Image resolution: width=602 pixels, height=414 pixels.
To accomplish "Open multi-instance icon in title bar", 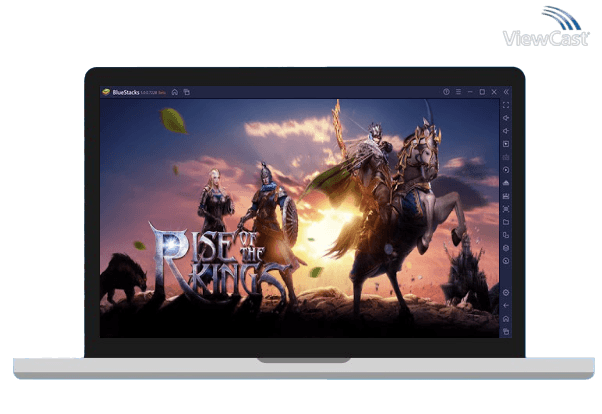I will click(x=187, y=92).
